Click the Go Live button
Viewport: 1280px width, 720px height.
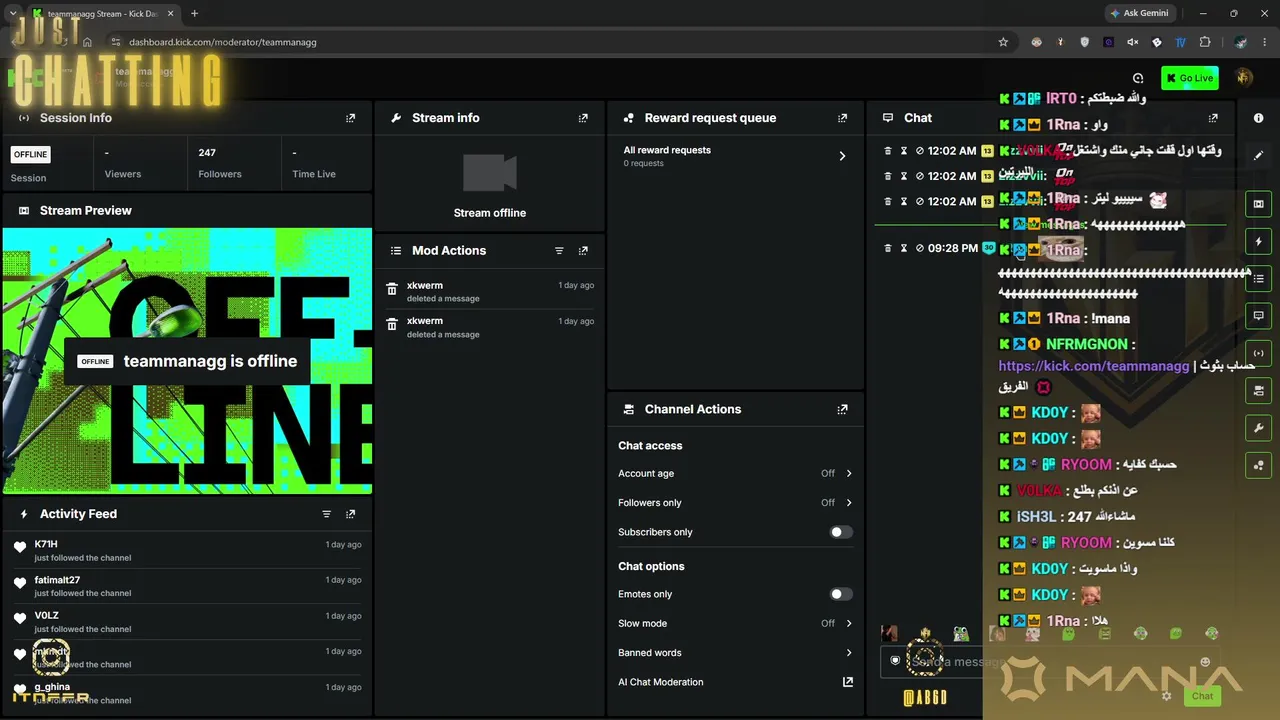click(1189, 78)
